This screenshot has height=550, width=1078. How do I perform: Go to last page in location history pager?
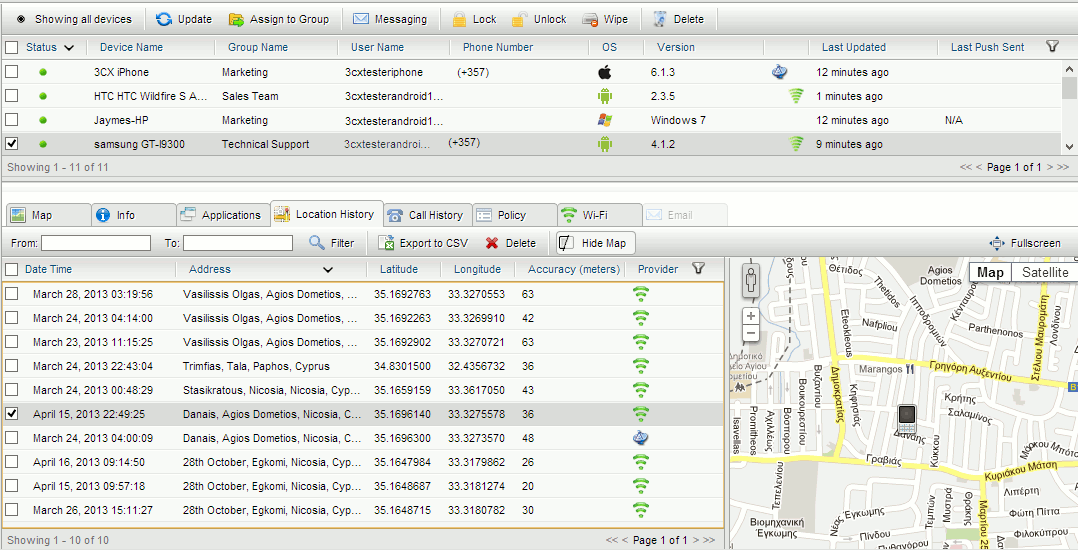710,540
